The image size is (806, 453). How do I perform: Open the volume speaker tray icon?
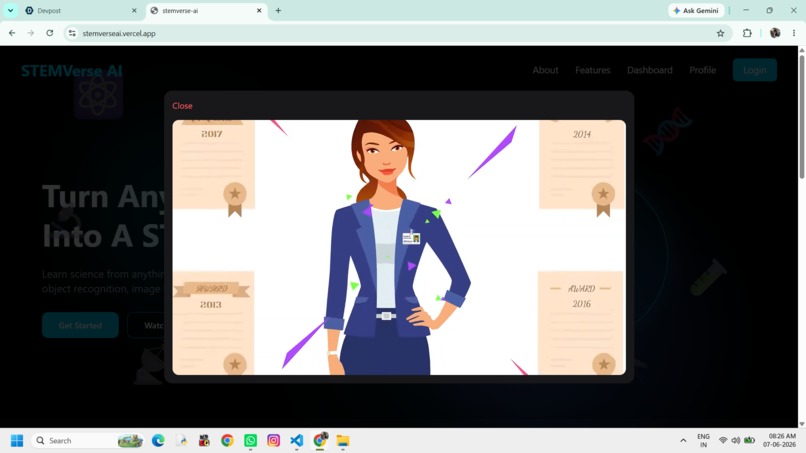736,441
